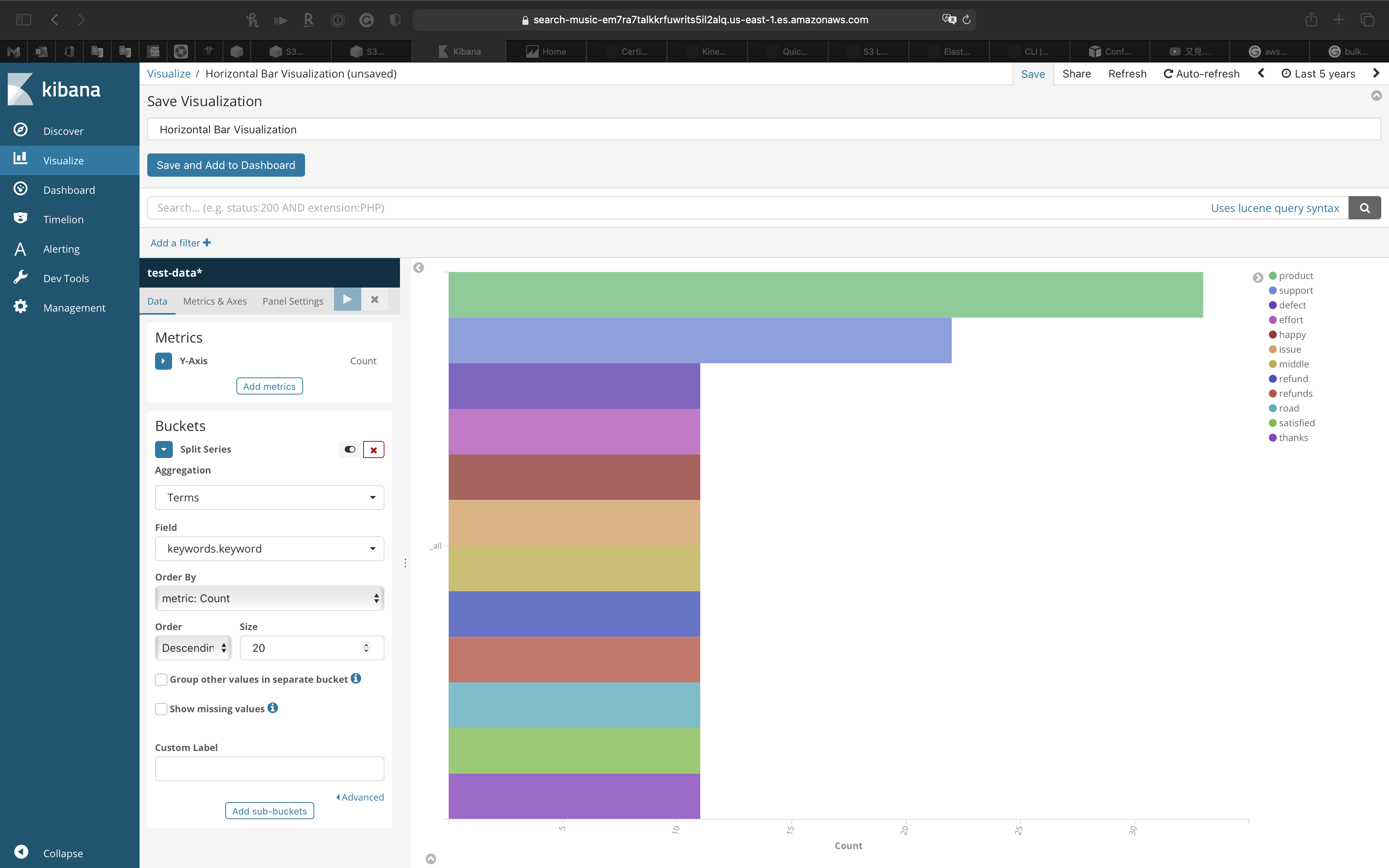Image resolution: width=1389 pixels, height=868 pixels.
Task: Open the Terms aggregation dropdown
Action: [x=269, y=498]
